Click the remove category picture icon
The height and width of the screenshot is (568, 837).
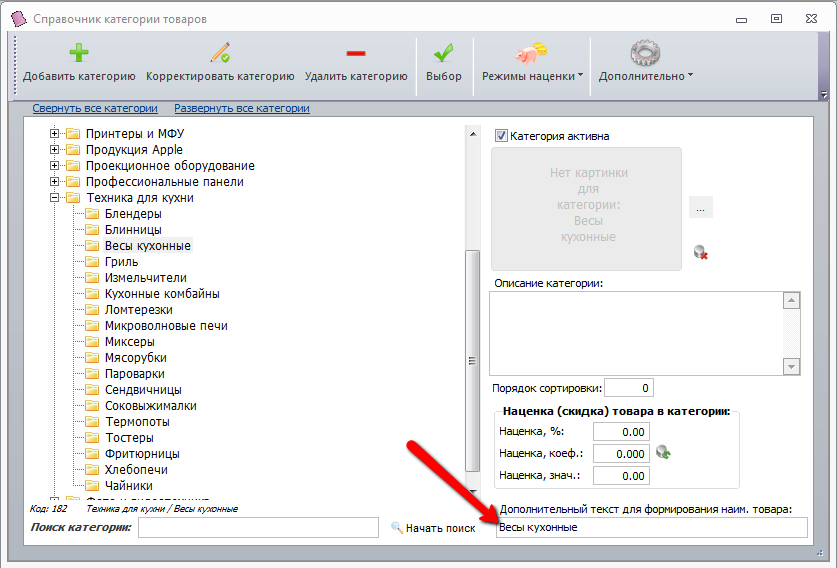700,252
